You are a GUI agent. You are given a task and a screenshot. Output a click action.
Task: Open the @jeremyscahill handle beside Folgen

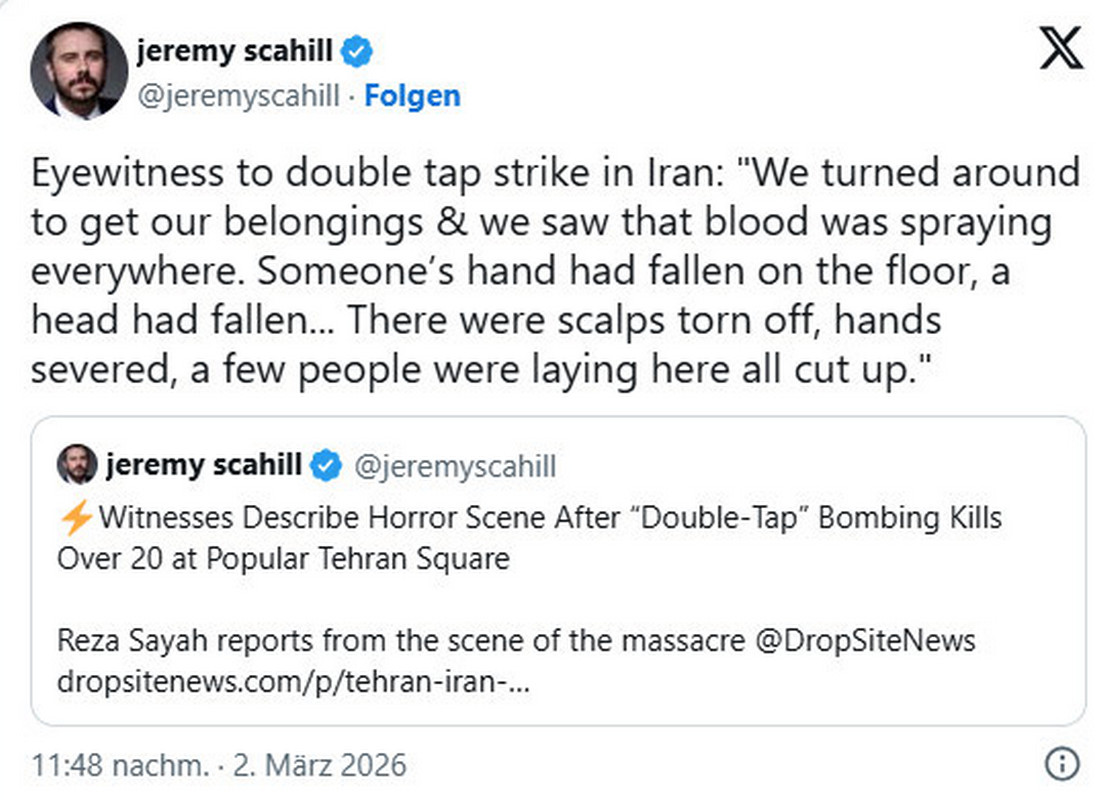(240, 96)
